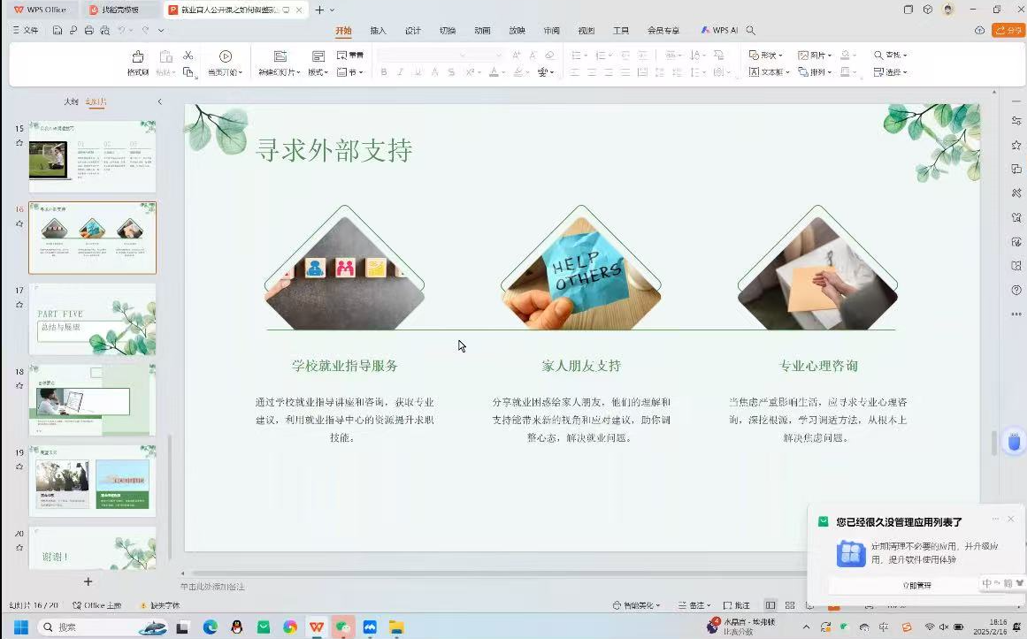Open the 版式 layout dropdown
Viewport: 1027px width, 639px height.
click(318, 73)
